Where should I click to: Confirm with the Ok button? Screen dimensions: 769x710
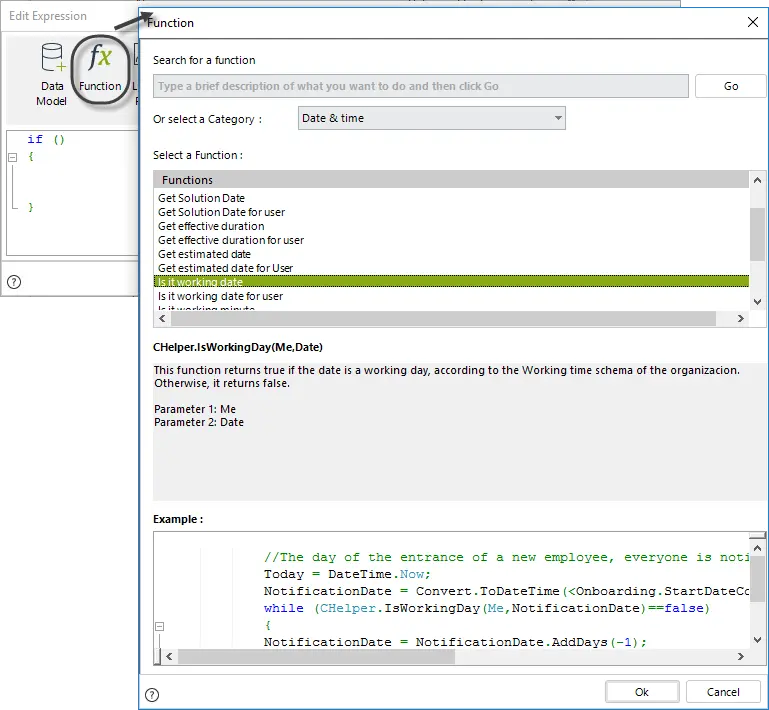click(x=642, y=692)
